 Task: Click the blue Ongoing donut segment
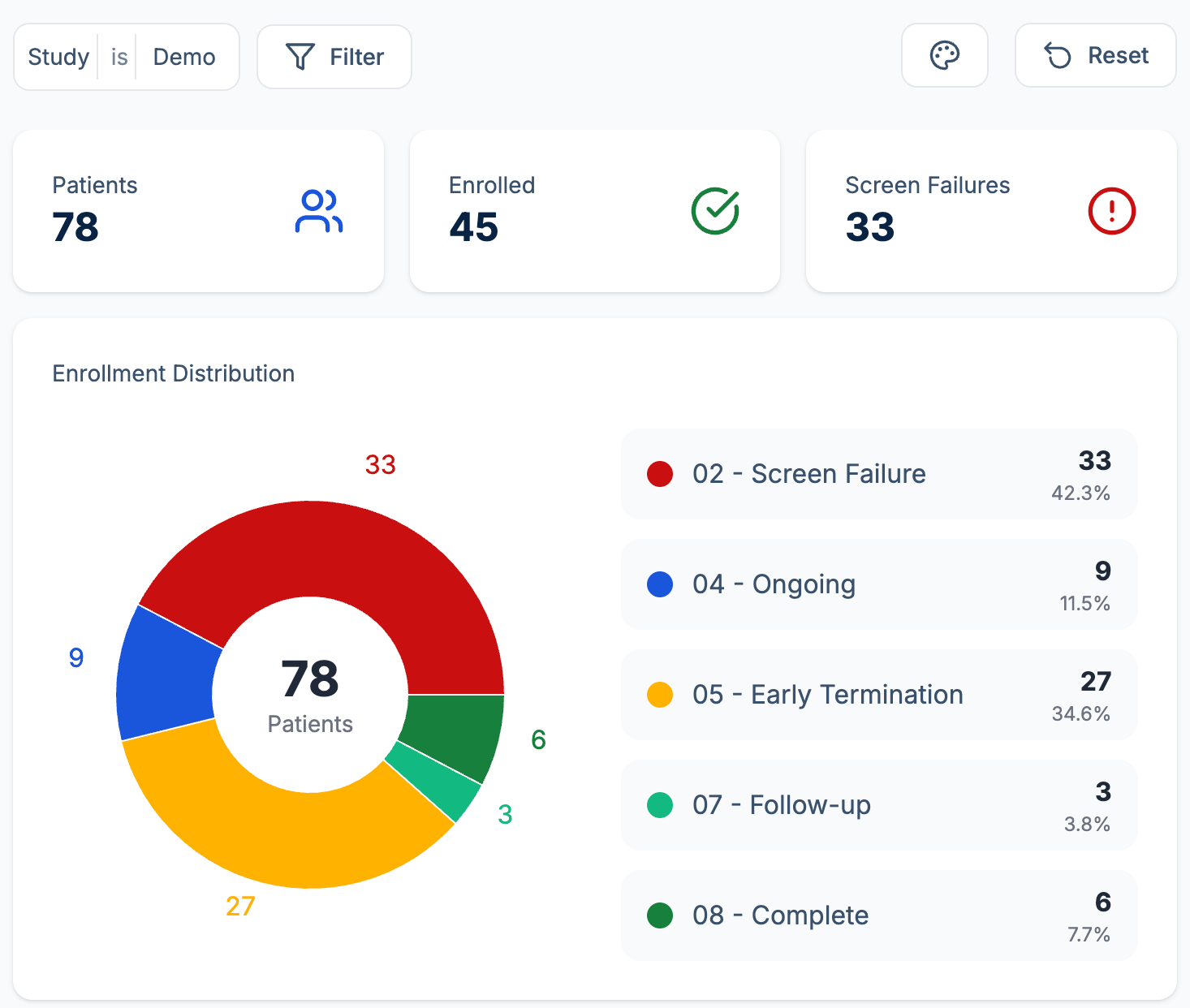[x=166, y=674]
